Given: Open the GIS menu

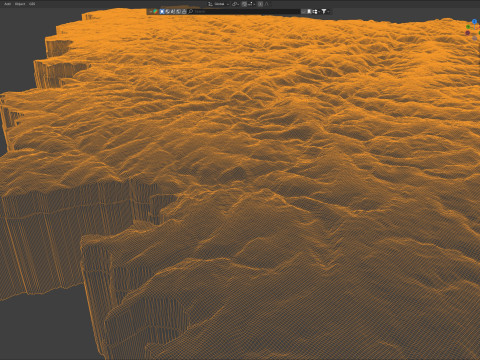Looking at the screenshot, I should pyautogui.click(x=32, y=4).
